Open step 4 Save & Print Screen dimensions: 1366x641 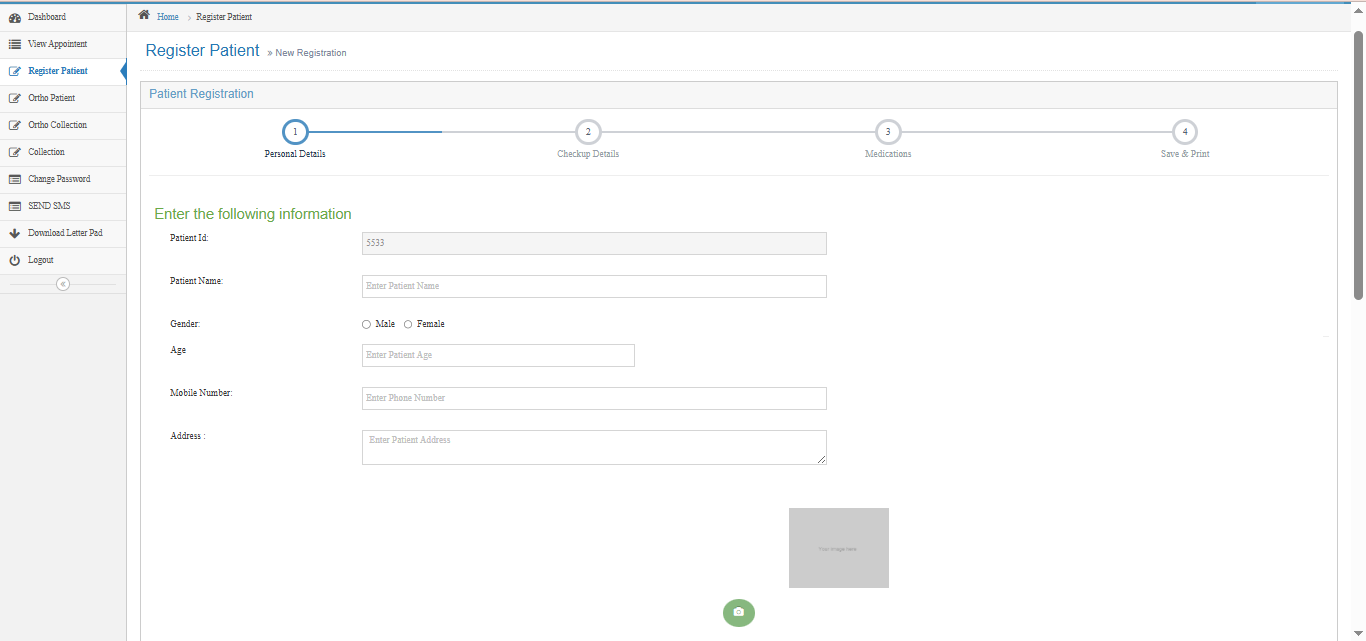click(1185, 132)
